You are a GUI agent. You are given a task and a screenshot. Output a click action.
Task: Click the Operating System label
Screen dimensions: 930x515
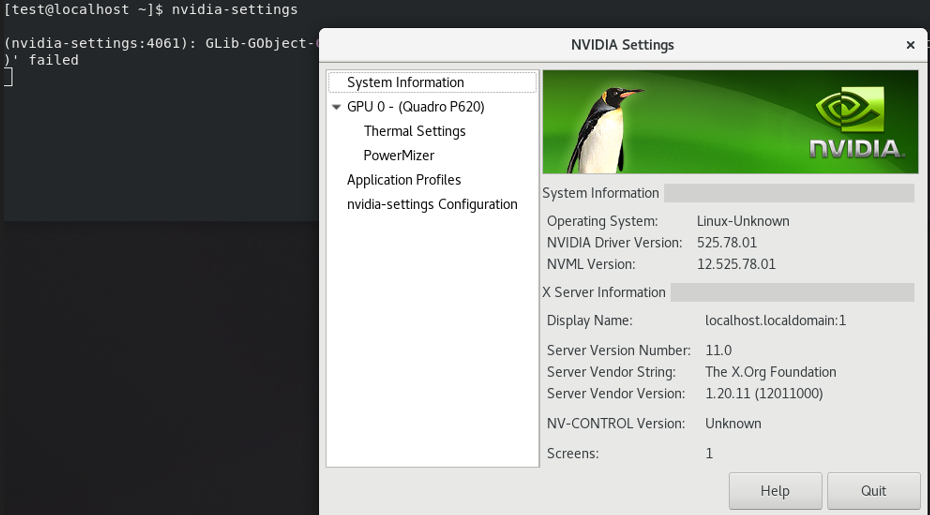coord(603,221)
